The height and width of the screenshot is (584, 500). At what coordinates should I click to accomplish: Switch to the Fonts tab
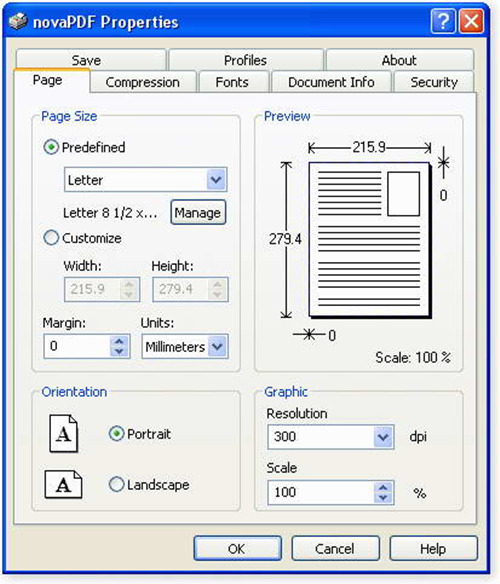tap(234, 82)
